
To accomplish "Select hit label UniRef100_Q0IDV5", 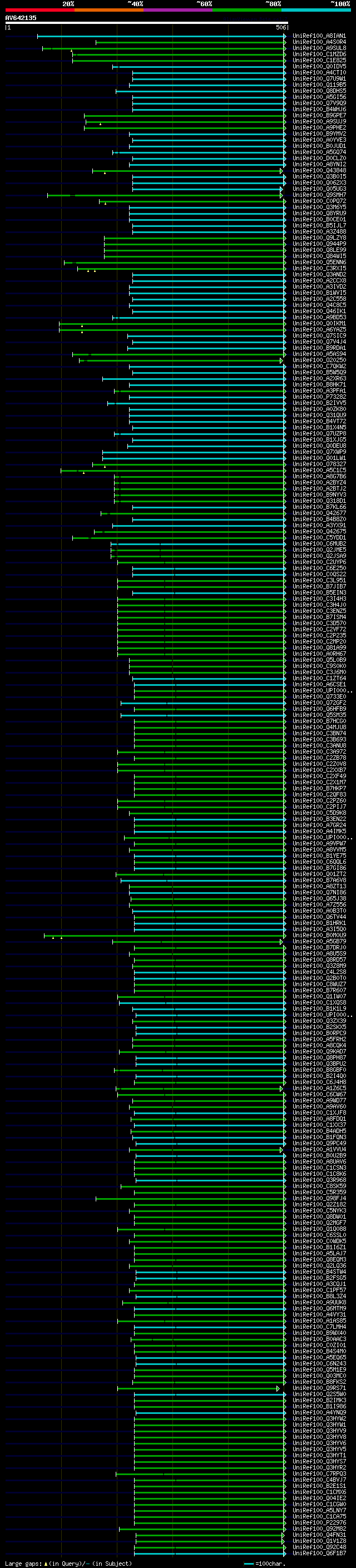I will point(319,66).
